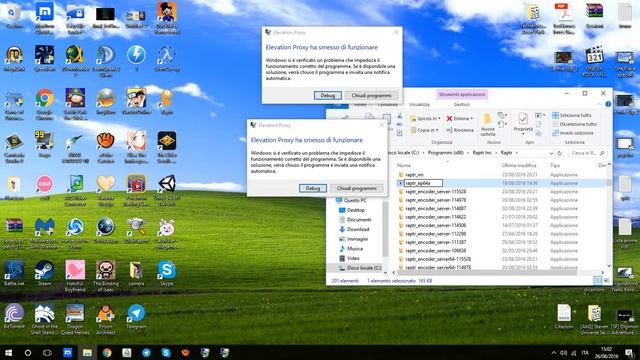
Task: Expand the Elimina dropdown arrow
Action: pyautogui.click(x=472, y=118)
